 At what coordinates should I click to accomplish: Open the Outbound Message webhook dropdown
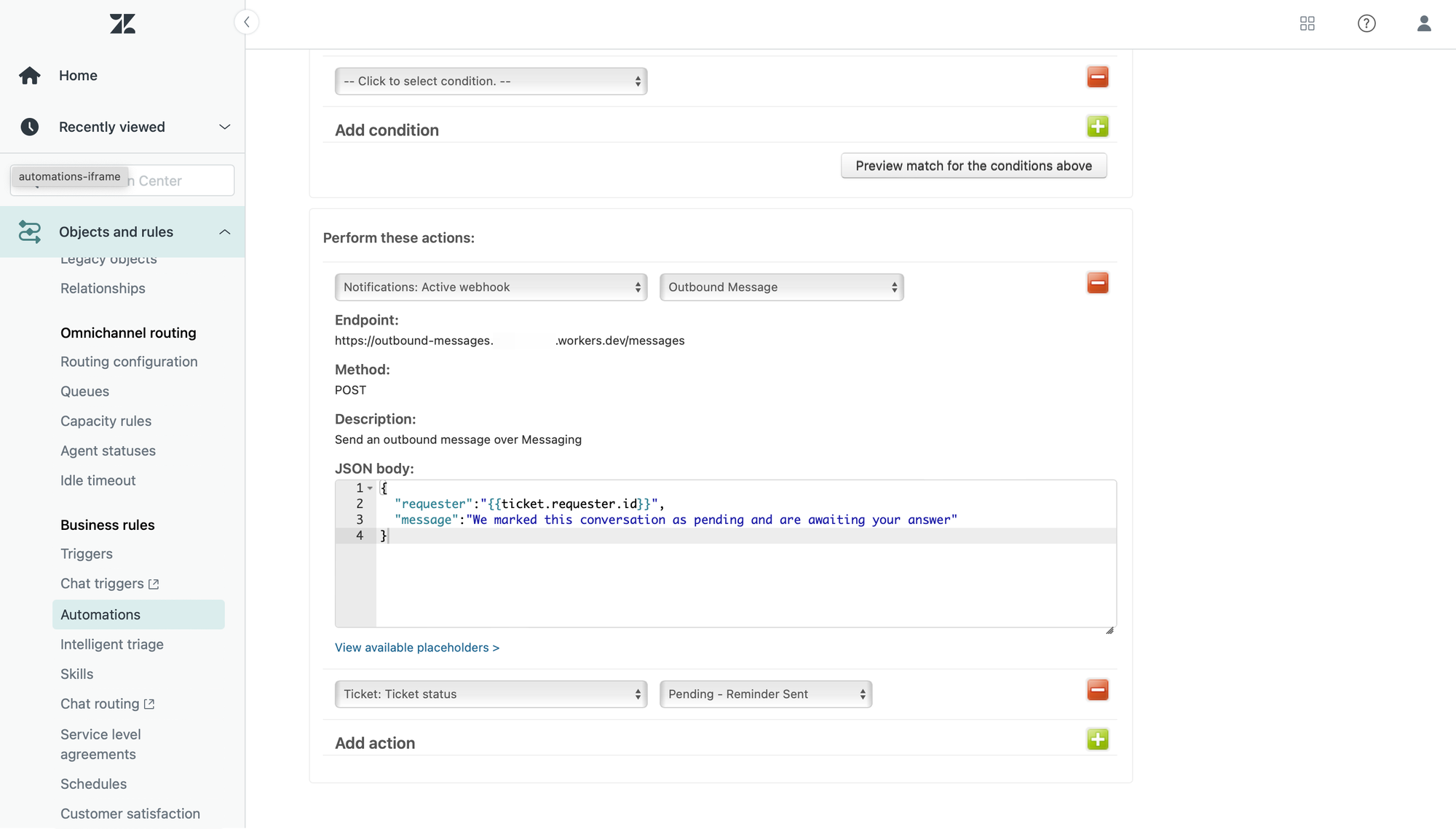(x=781, y=287)
